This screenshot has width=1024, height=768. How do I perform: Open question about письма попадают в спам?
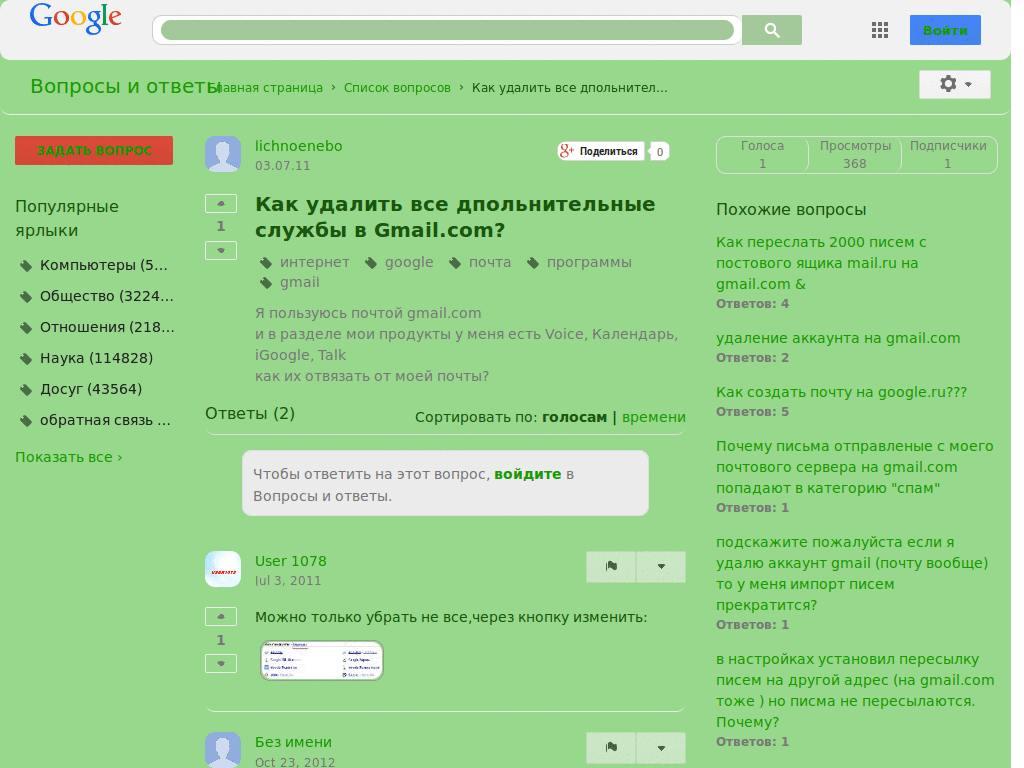pos(854,467)
